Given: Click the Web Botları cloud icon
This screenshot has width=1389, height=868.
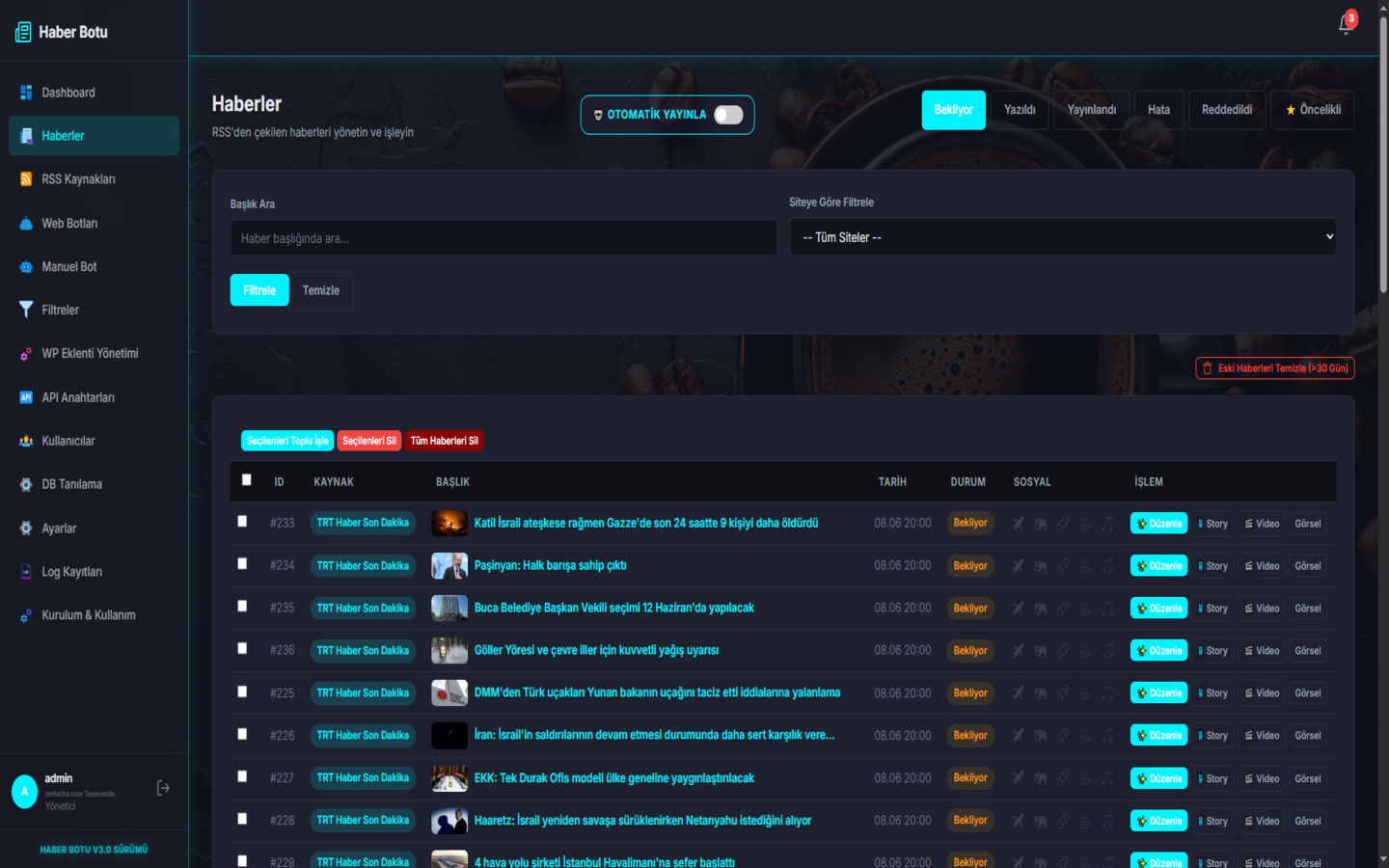Looking at the screenshot, I should (x=26, y=224).
